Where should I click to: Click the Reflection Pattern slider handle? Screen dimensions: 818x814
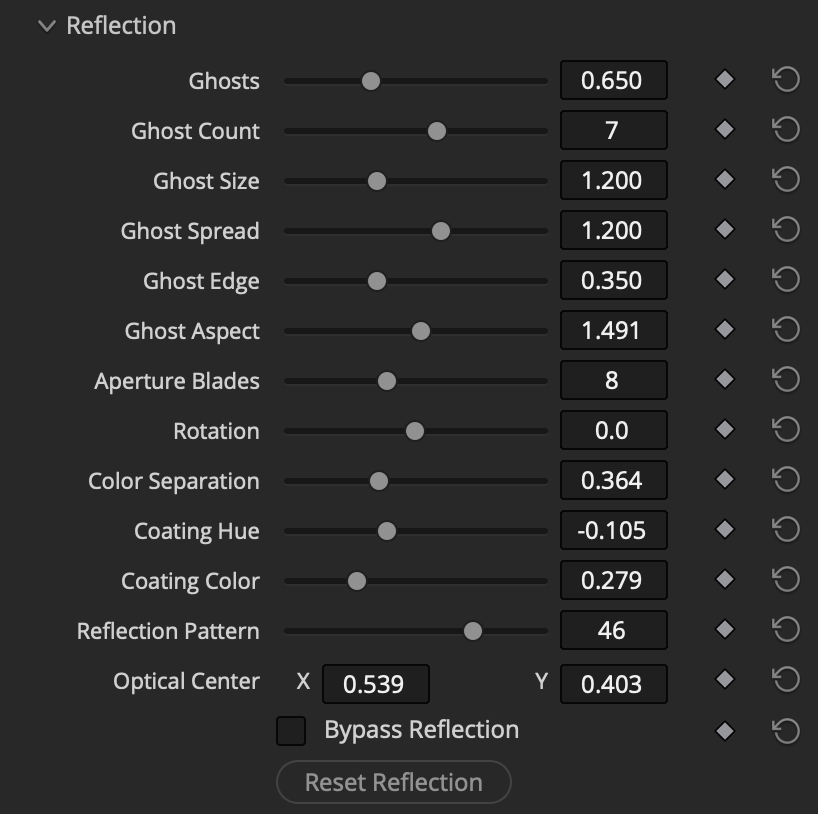coord(473,631)
